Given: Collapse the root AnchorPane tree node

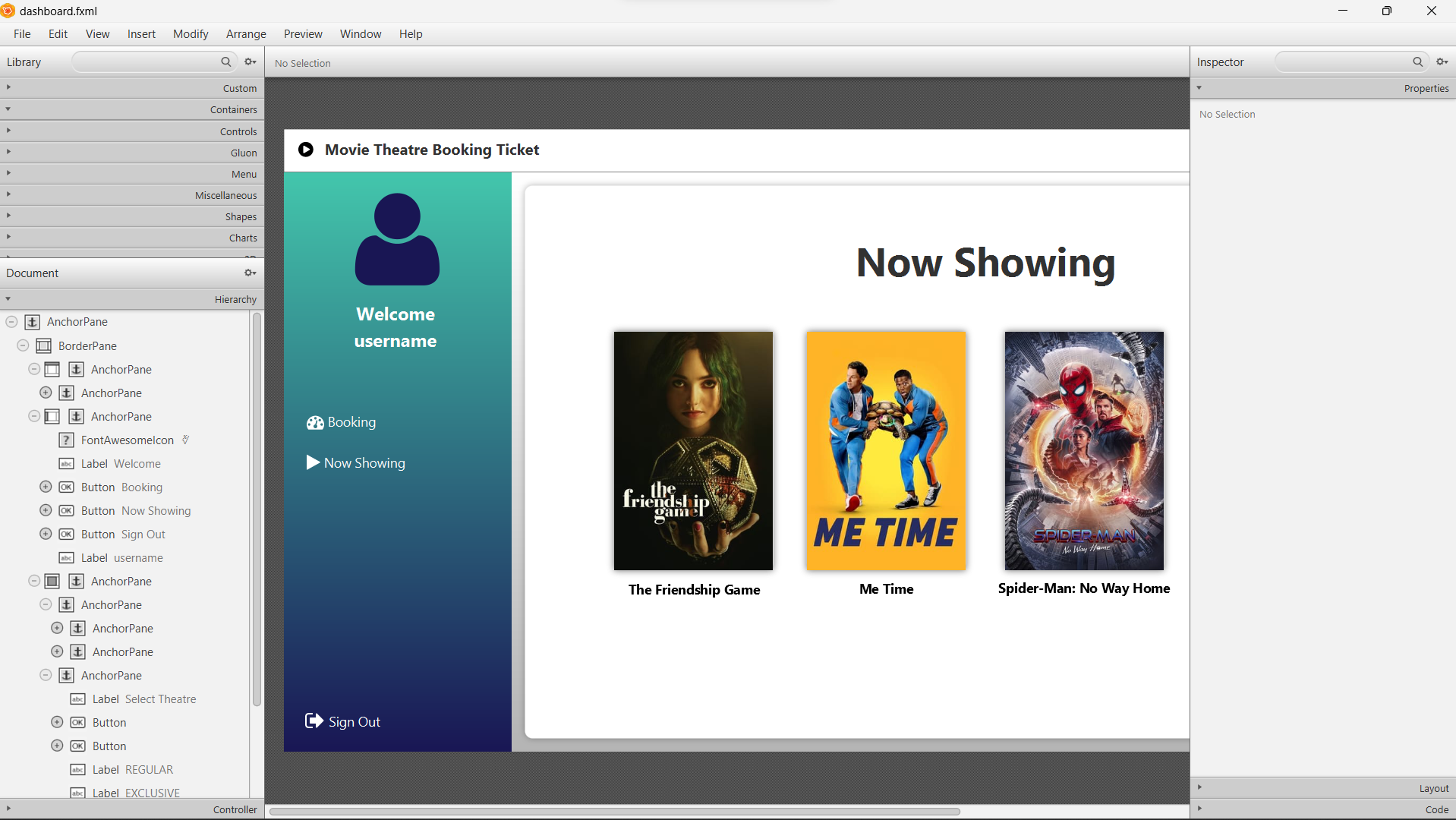Looking at the screenshot, I should 11,322.
